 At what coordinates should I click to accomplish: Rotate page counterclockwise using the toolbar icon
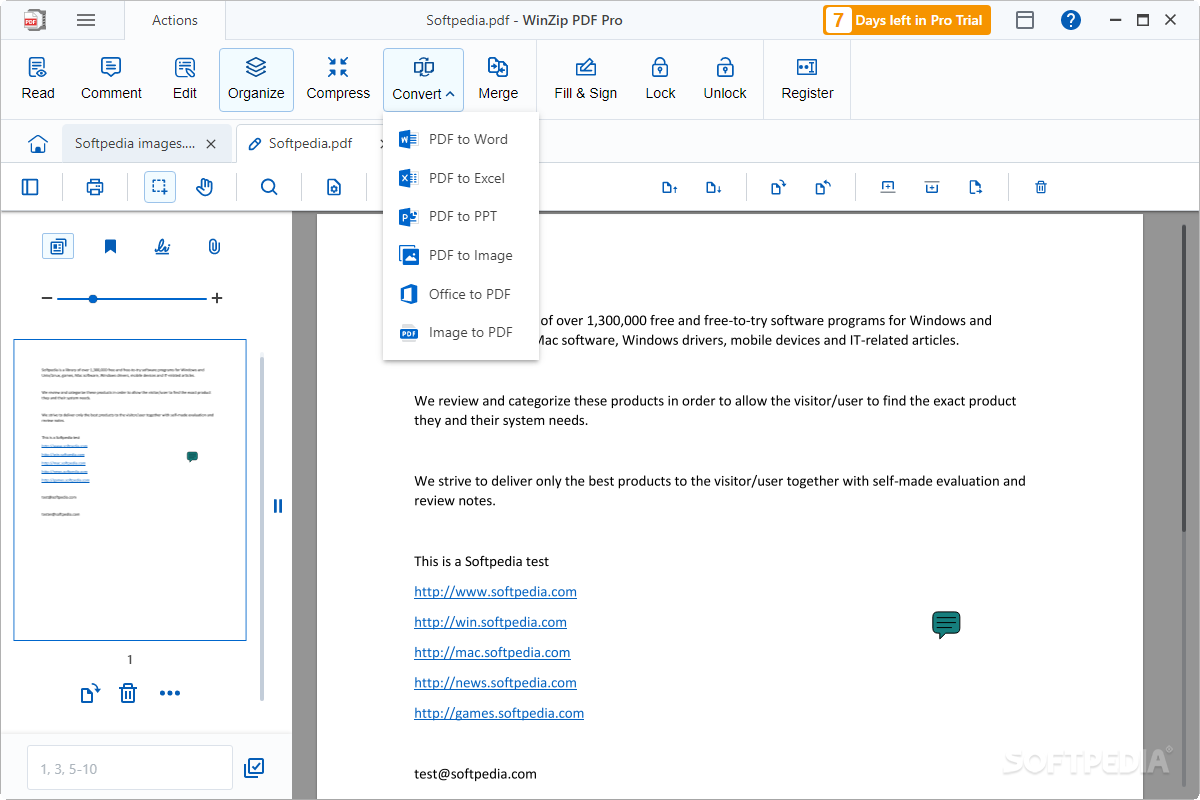(x=822, y=187)
